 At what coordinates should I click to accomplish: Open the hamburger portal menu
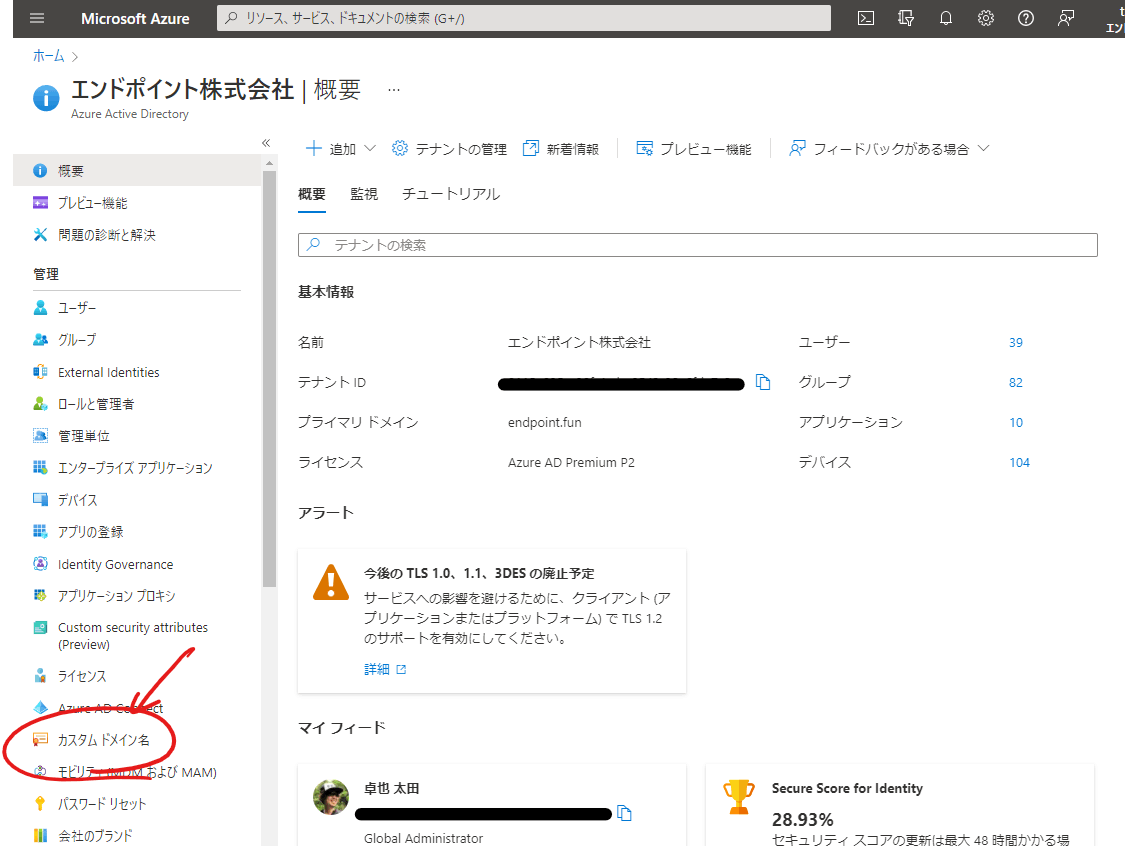[37, 18]
